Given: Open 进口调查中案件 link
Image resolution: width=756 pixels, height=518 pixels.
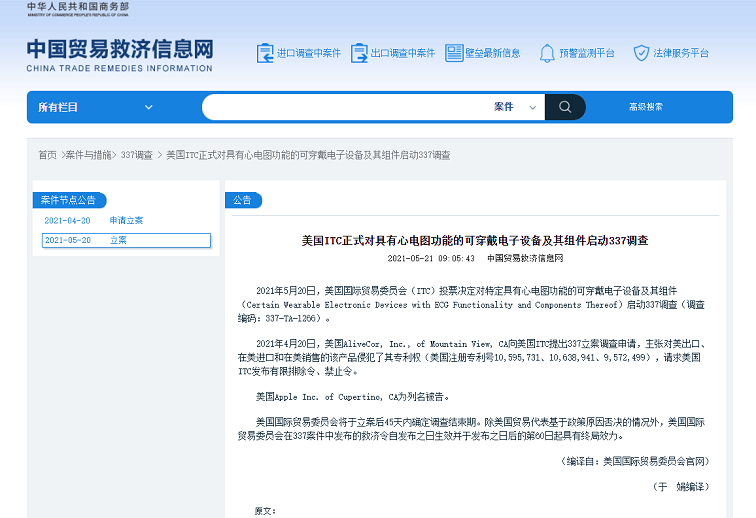Looking at the screenshot, I should (x=309, y=53).
